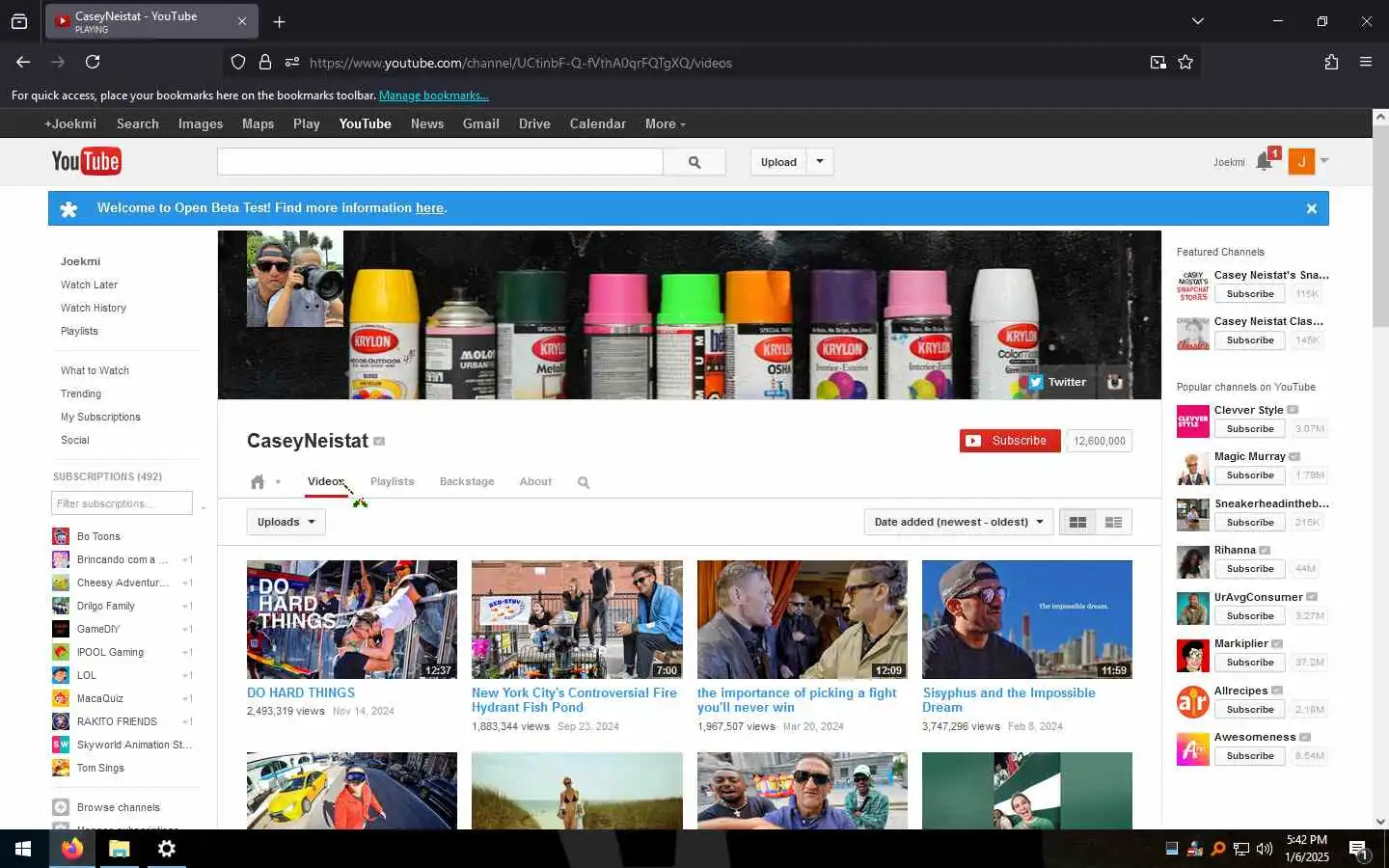
Task: Switch to grid view layout
Action: pyautogui.click(x=1077, y=522)
